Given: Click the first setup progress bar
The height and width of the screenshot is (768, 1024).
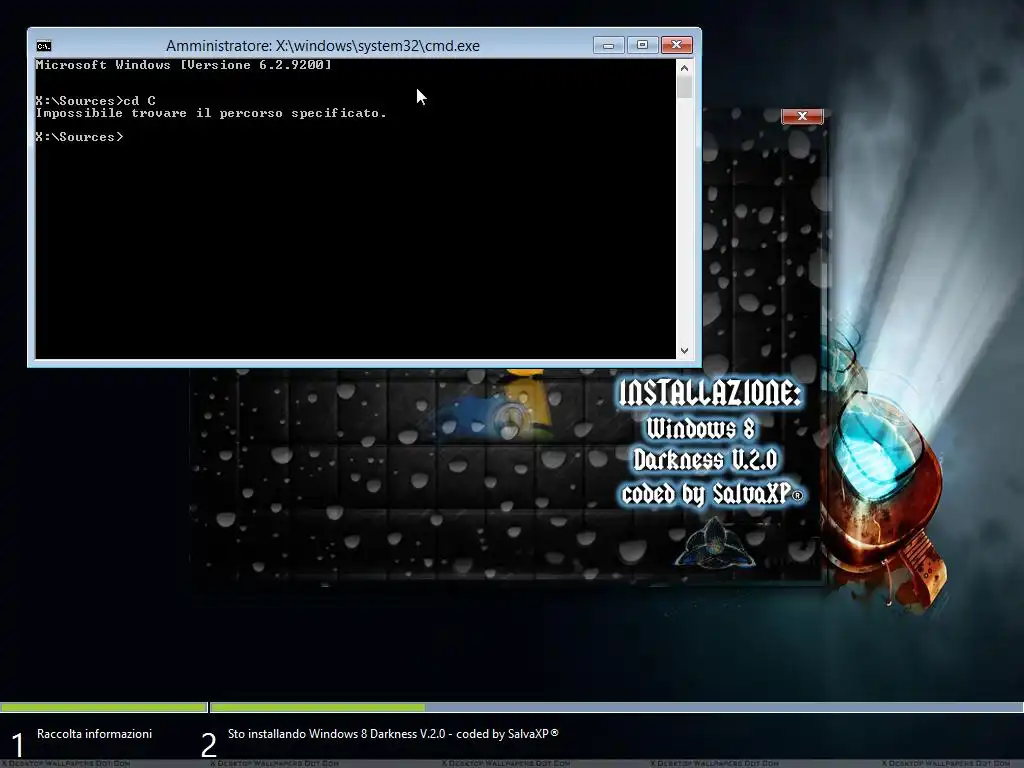Looking at the screenshot, I should coord(104,707).
